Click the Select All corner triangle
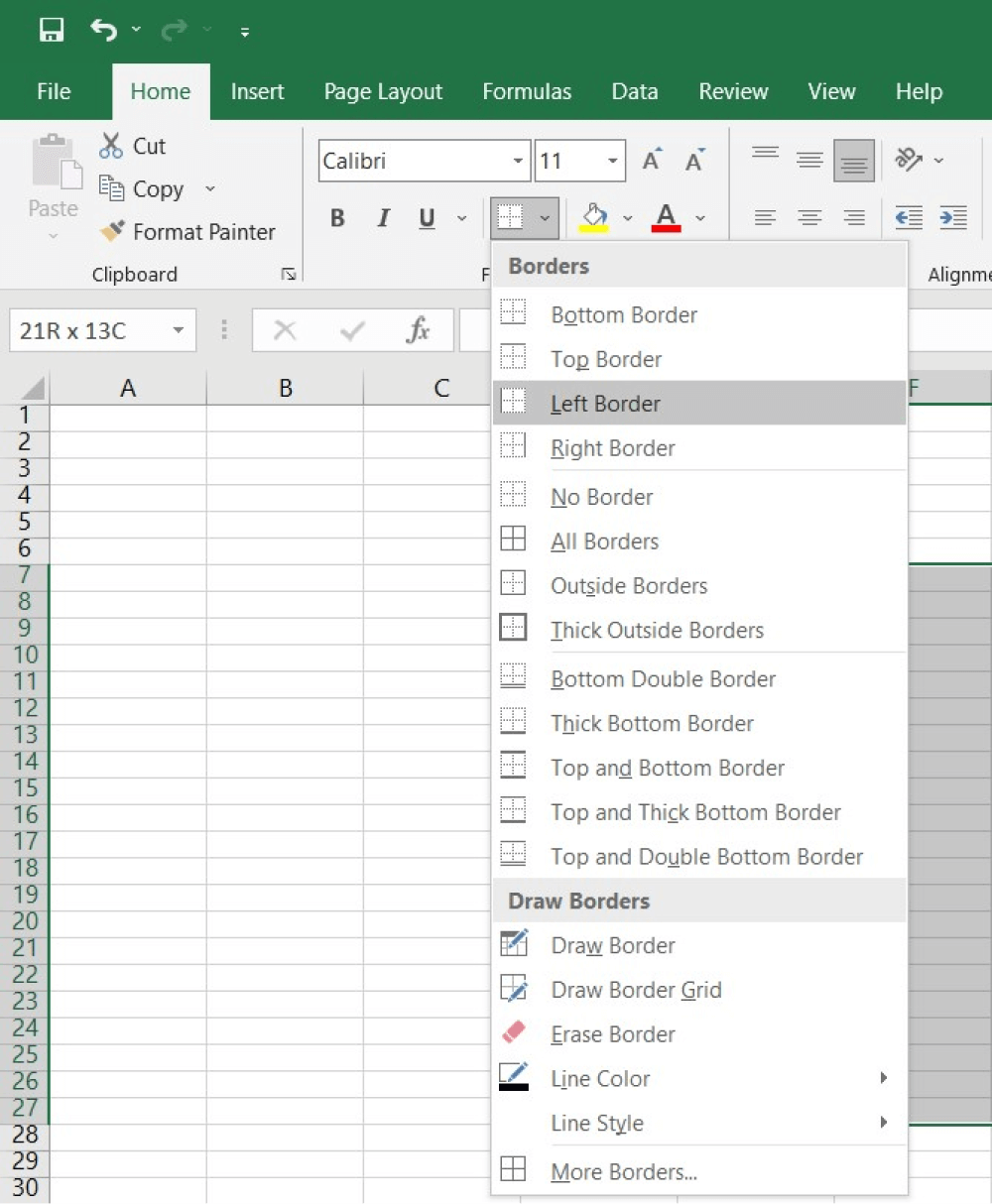This screenshot has width=992, height=1204. click(33, 388)
